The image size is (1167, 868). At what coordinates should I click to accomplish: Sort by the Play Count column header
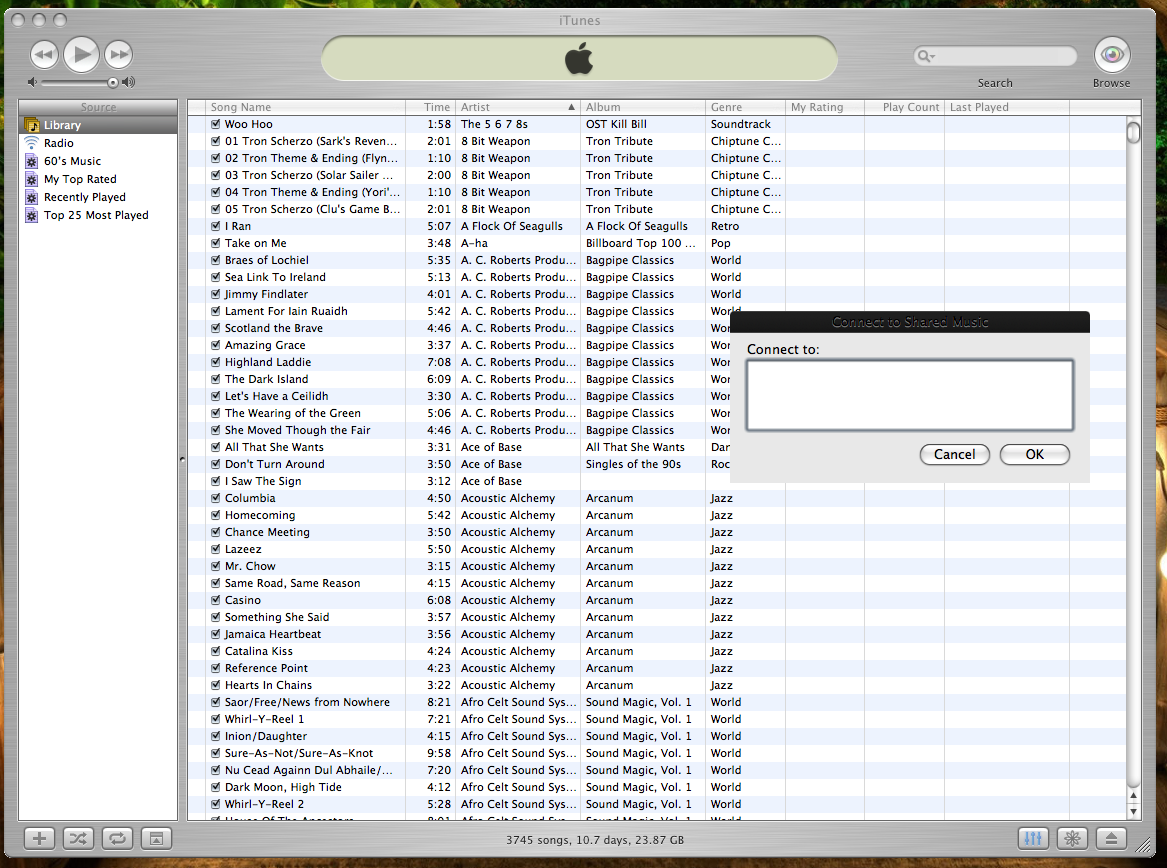click(904, 107)
